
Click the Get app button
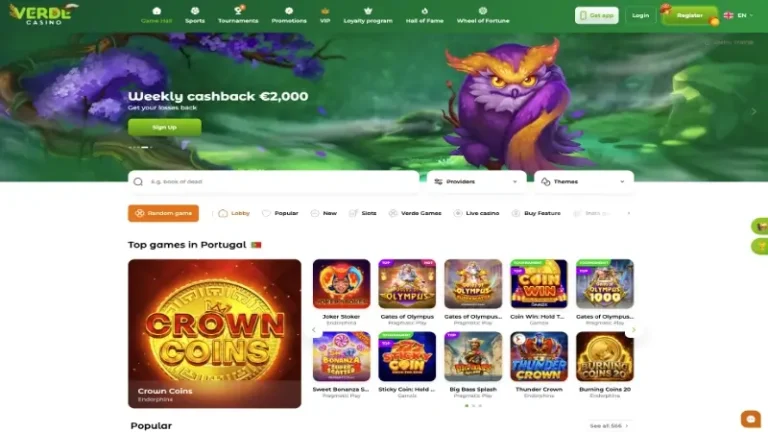(x=597, y=16)
